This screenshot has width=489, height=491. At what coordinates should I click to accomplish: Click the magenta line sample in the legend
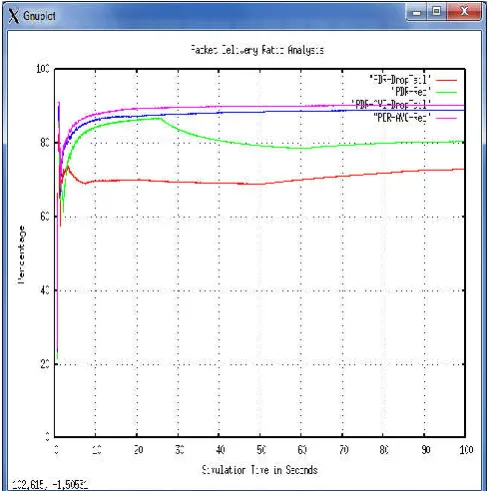pos(446,118)
